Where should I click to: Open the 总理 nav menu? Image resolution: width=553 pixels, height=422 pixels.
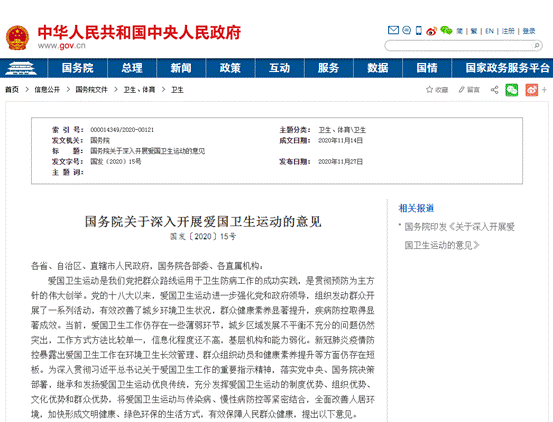[132, 68]
